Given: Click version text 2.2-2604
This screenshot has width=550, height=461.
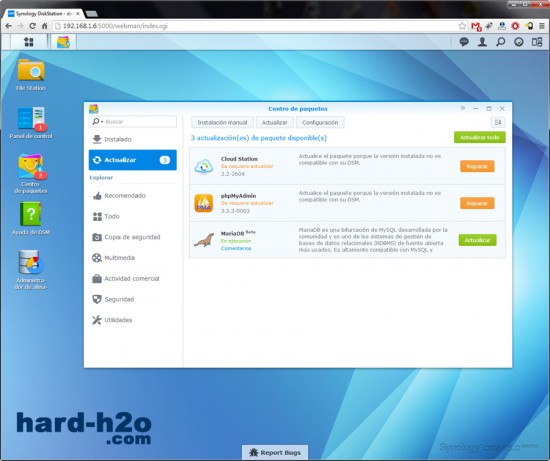Looking at the screenshot, I should (x=233, y=174).
